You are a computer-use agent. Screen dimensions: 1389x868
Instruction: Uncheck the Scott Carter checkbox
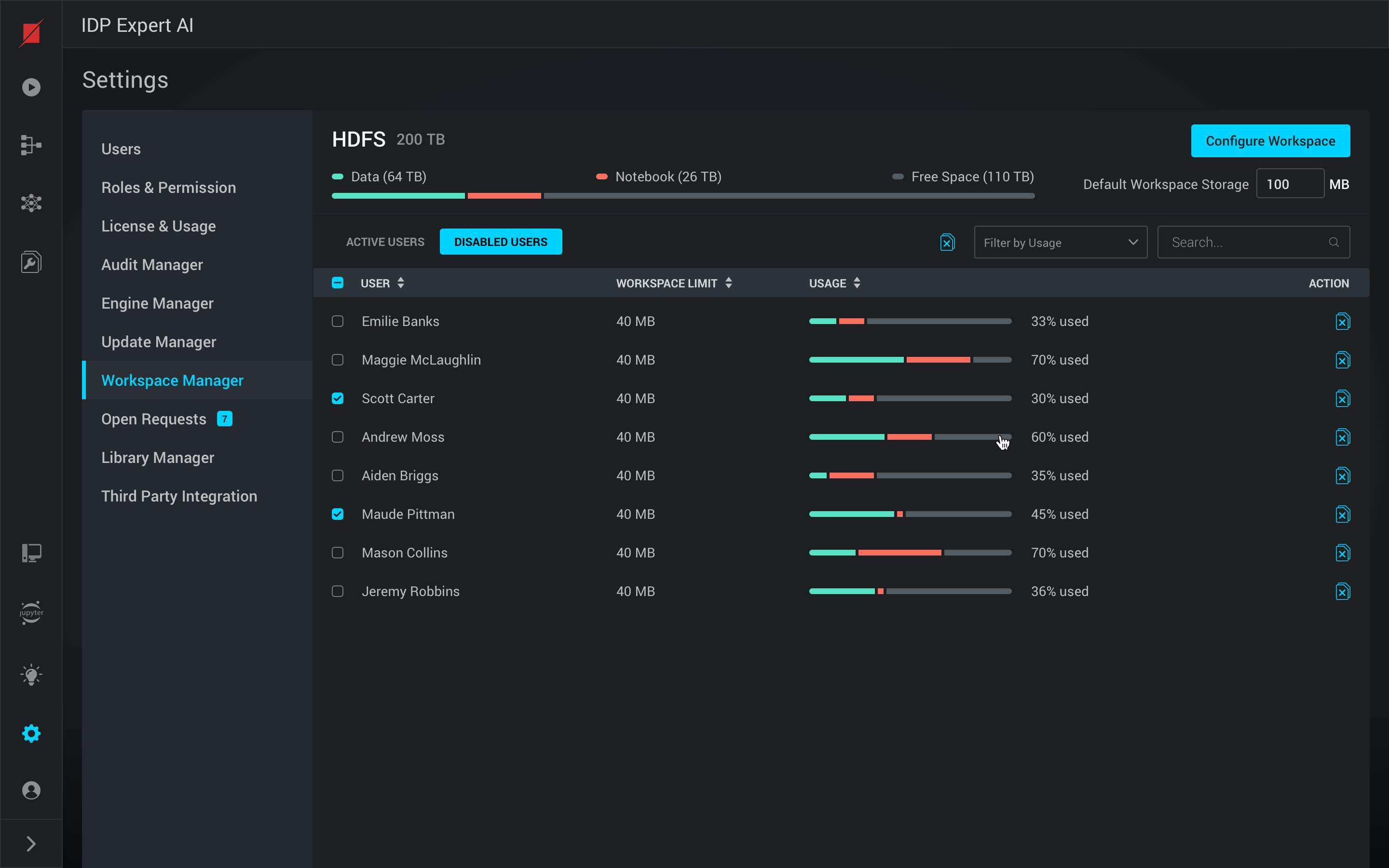click(x=338, y=398)
